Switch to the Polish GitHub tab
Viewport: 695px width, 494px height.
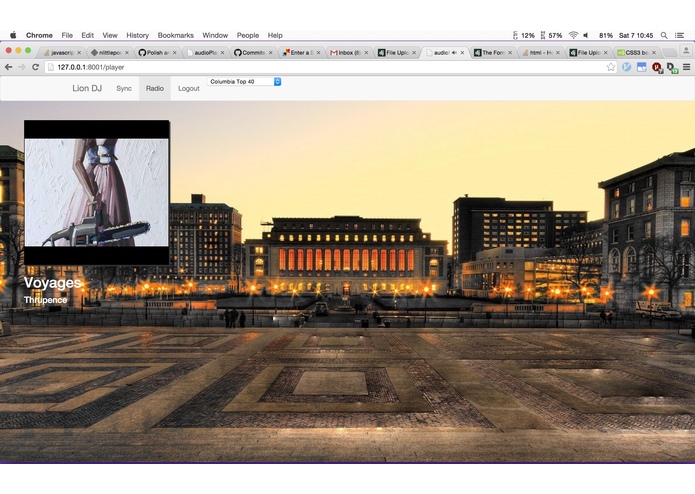(x=155, y=52)
